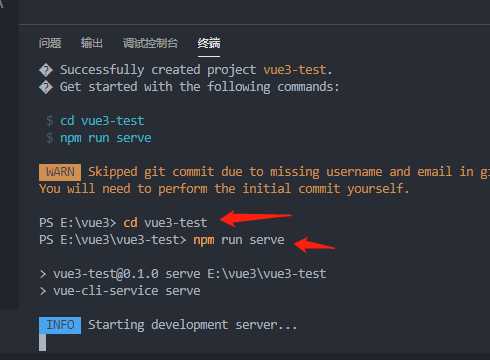Click the typed 'cd vue3-test' at PS prompt

pos(165,223)
